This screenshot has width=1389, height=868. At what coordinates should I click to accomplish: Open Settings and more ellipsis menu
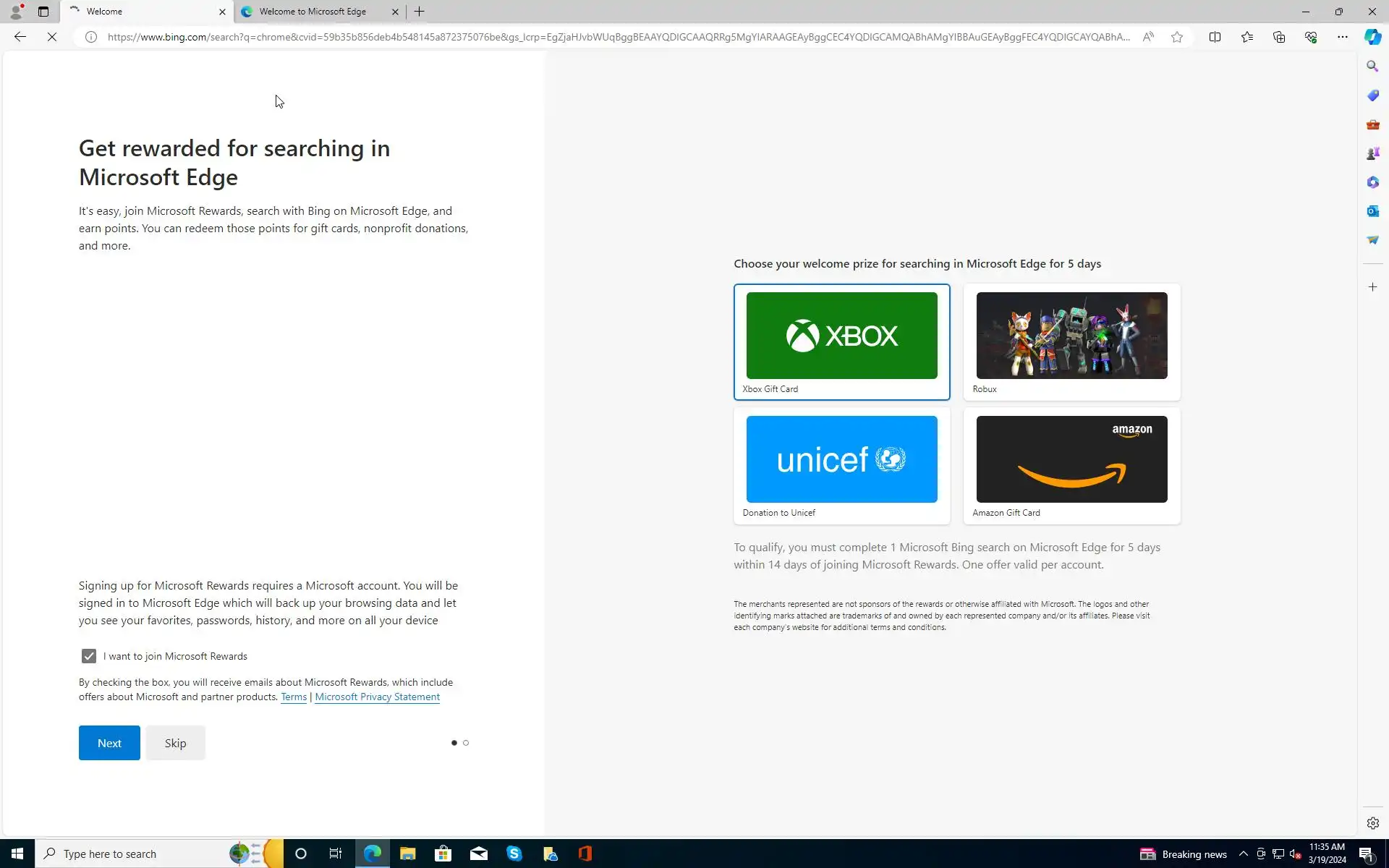(x=1342, y=37)
